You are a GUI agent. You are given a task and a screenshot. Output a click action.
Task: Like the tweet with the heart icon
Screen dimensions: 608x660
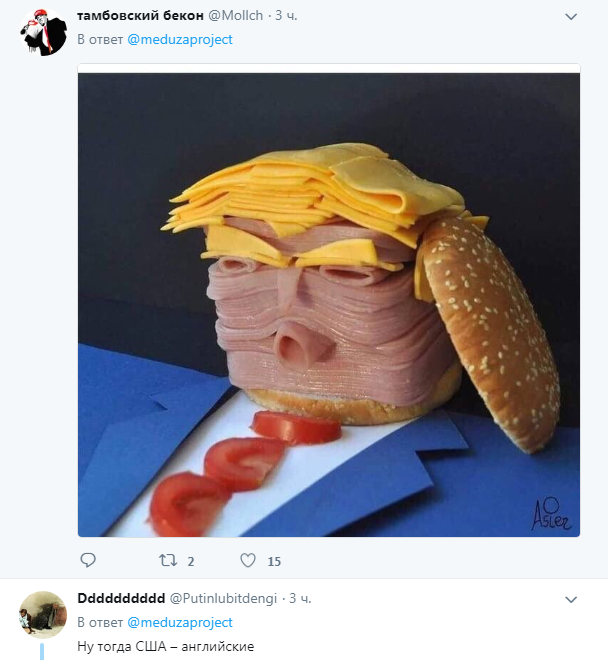coord(247,560)
